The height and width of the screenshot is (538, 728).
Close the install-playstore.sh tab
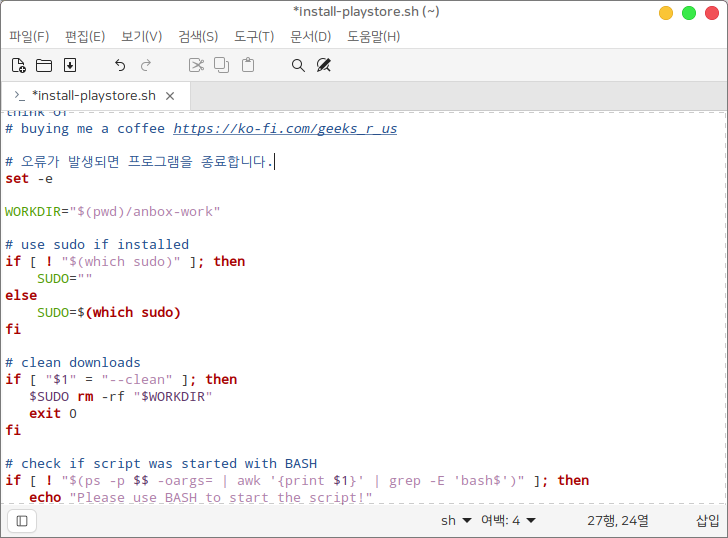[170, 96]
